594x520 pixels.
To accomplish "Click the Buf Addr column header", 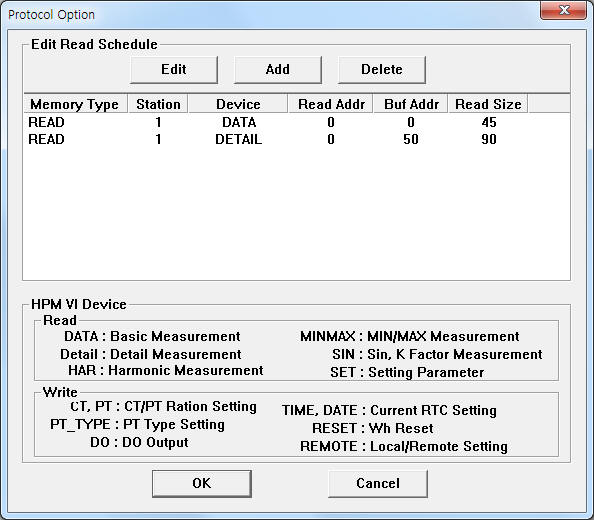I will [x=411, y=104].
